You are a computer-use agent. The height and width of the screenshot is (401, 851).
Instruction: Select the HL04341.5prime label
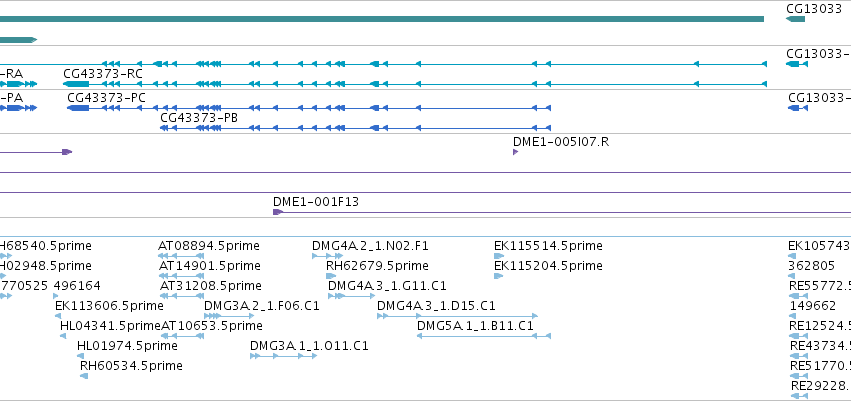tap(111, 326)
